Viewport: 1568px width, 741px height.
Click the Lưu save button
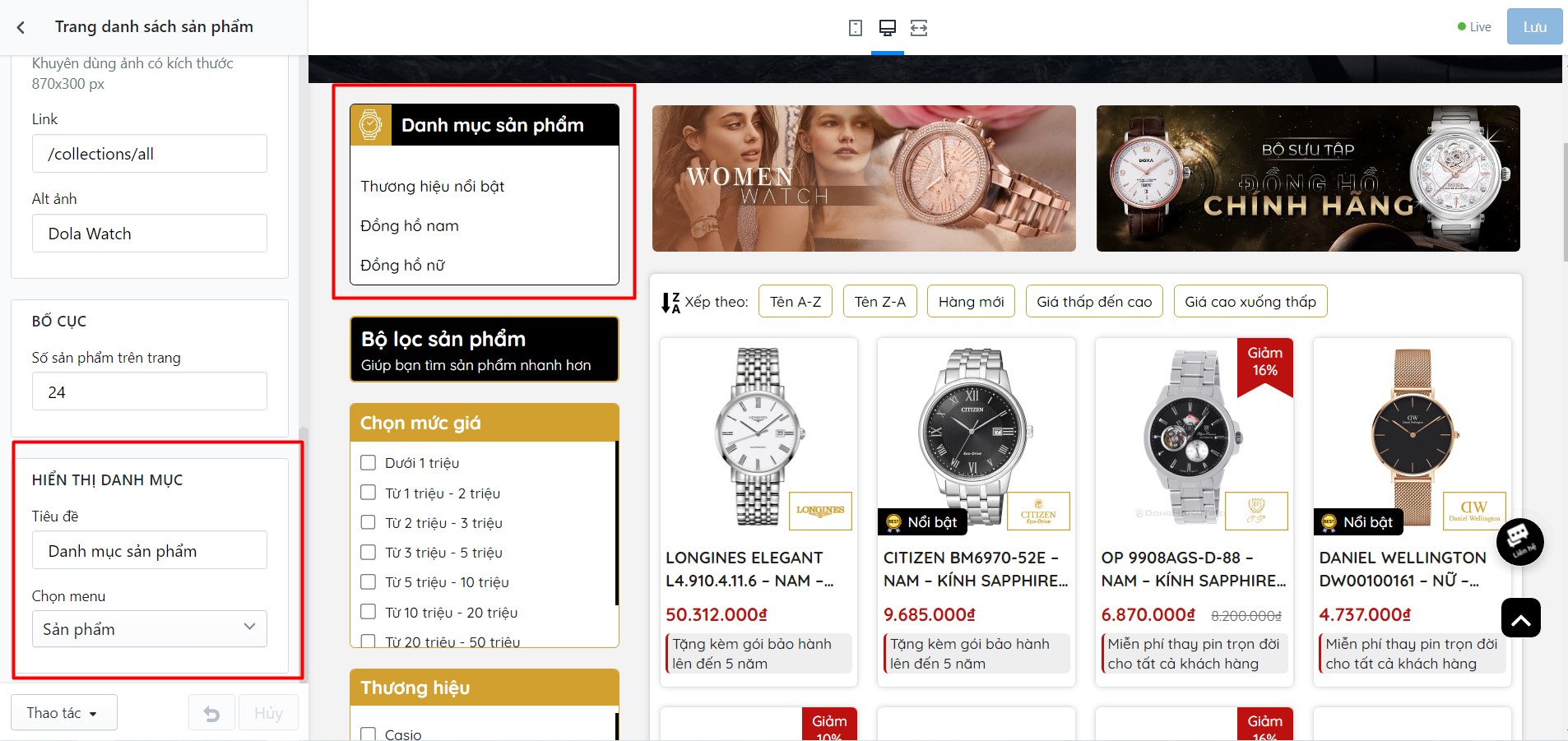click(x=1534, y=27)
